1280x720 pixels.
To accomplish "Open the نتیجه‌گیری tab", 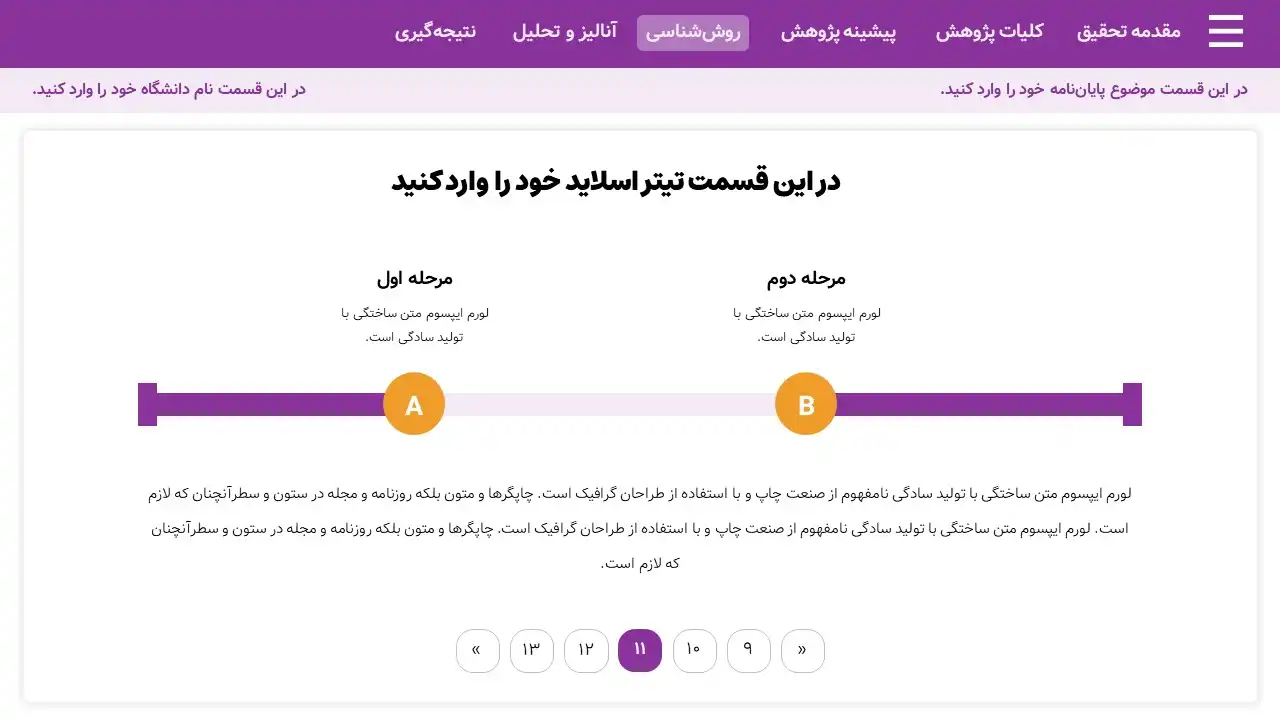I will point(435,32).
